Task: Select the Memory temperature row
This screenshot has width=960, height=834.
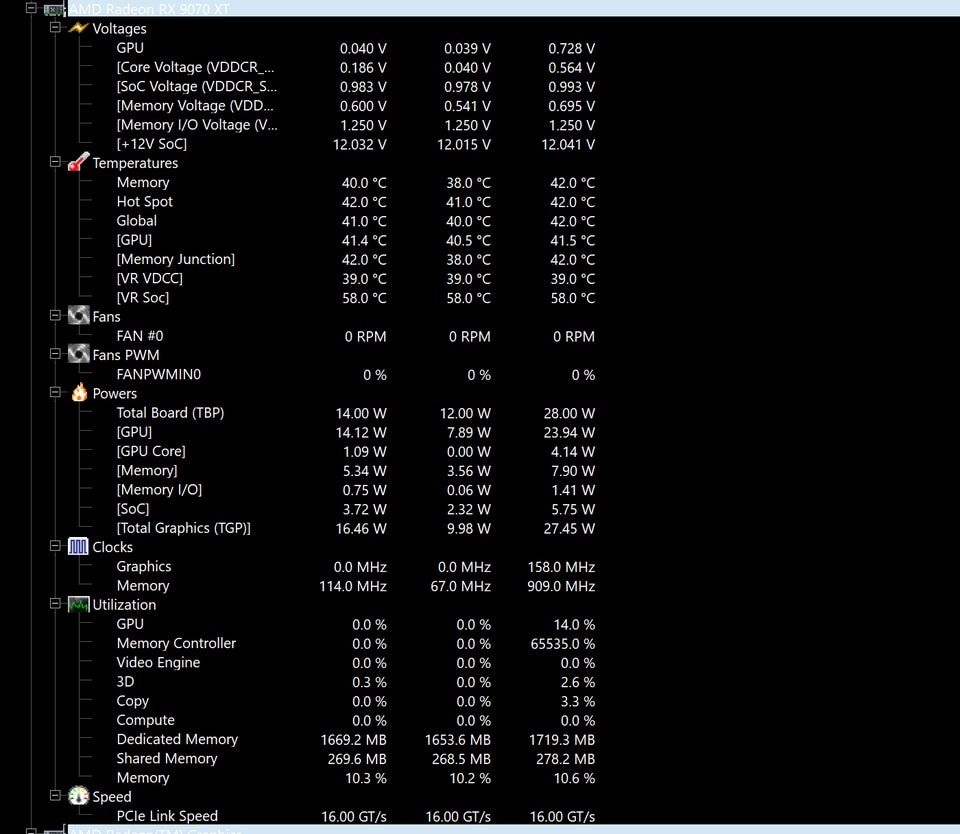Action: pos(355,182)
